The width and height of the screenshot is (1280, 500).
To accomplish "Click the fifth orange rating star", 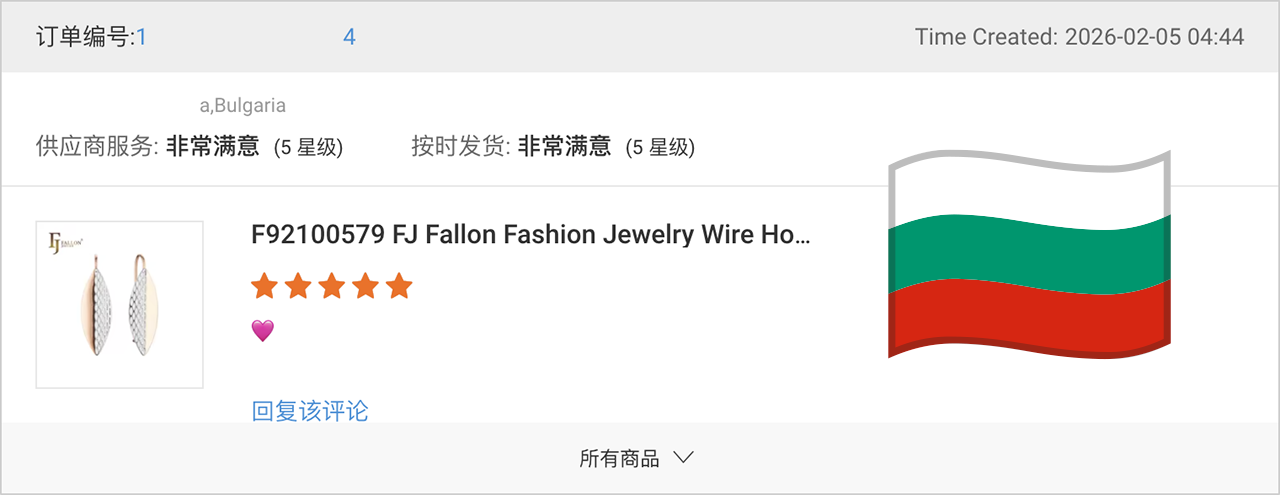I will 399,286.
